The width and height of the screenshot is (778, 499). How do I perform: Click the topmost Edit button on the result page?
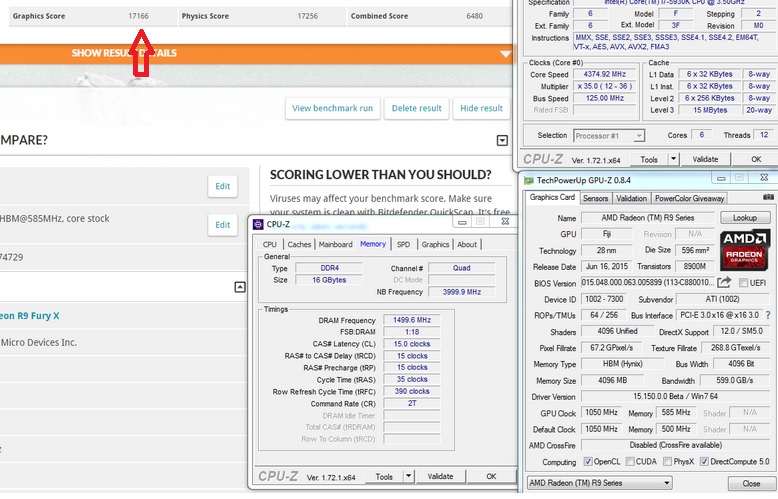pos(222,187)
